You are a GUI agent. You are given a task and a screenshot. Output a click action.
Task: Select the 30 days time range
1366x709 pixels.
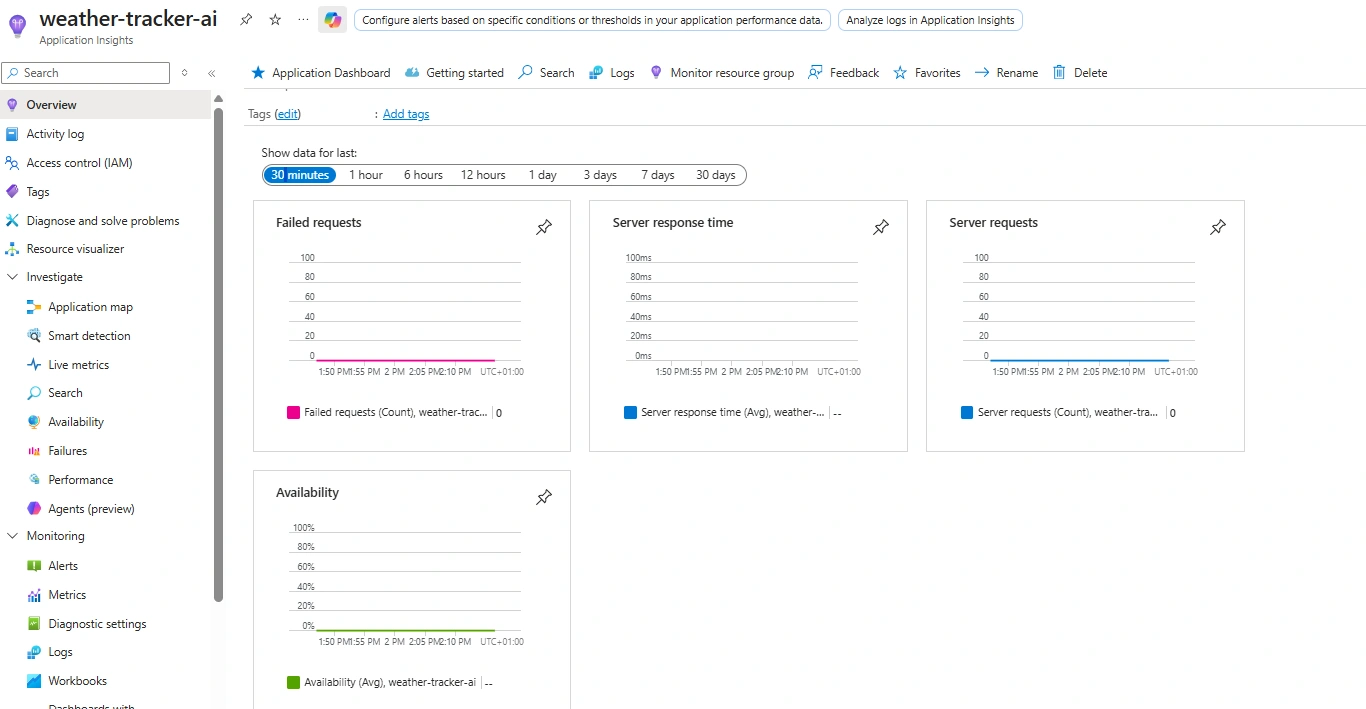point(716,175)
